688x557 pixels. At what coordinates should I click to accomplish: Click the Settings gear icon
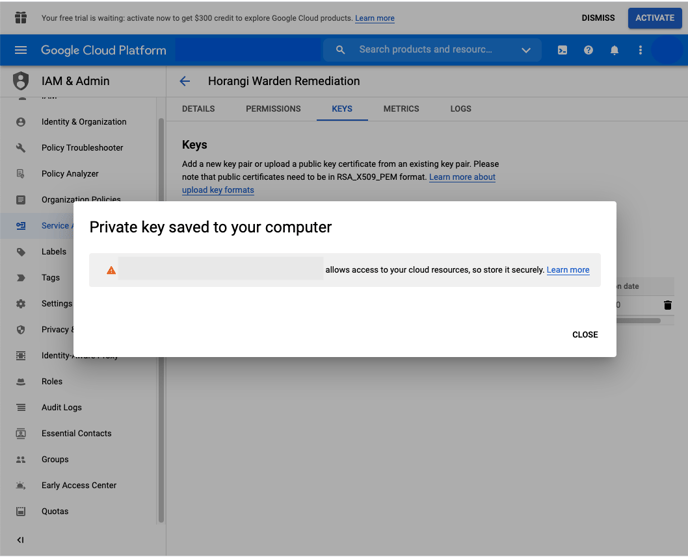(x=21, y=303)
